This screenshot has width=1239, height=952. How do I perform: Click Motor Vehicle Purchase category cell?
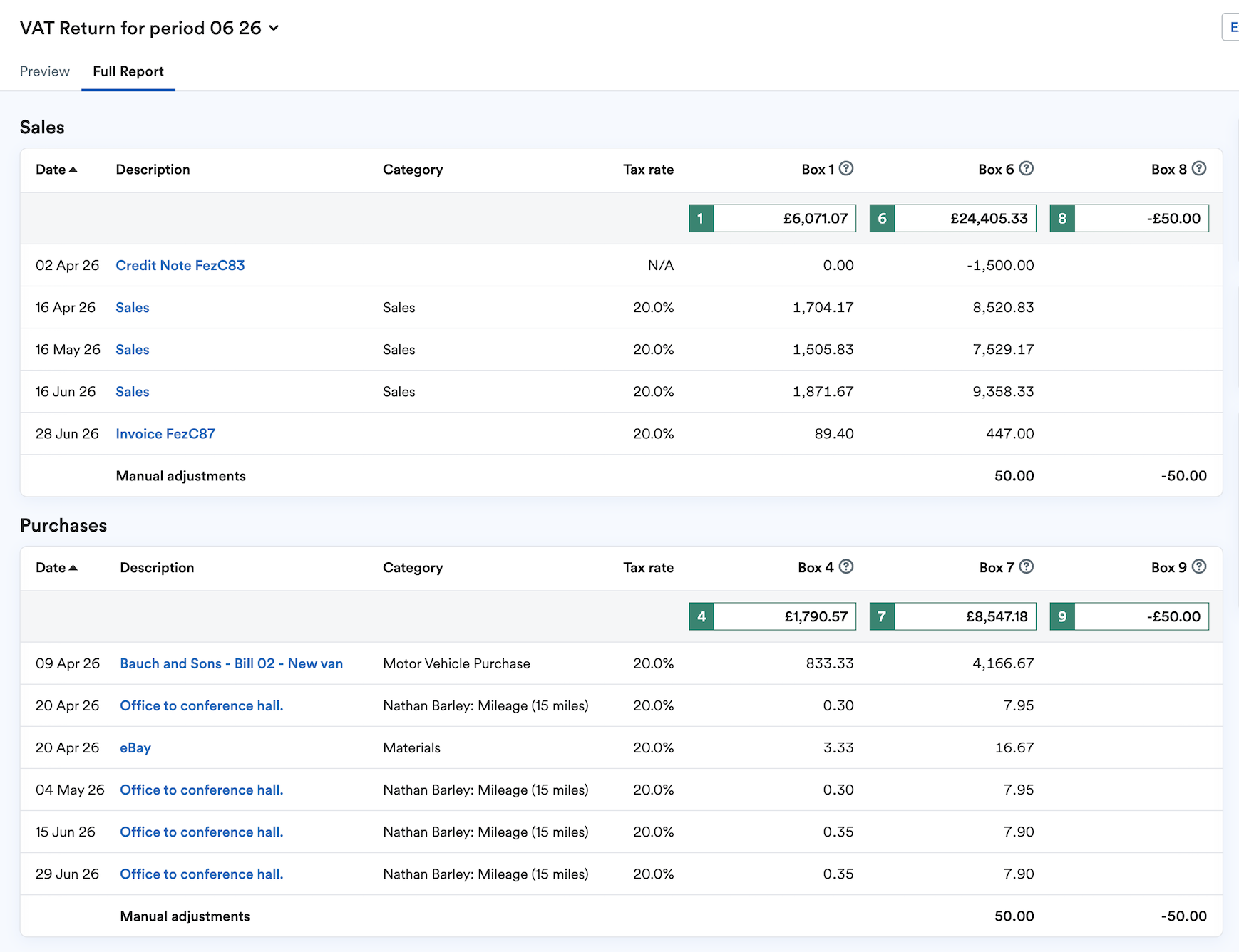[457, 663]
